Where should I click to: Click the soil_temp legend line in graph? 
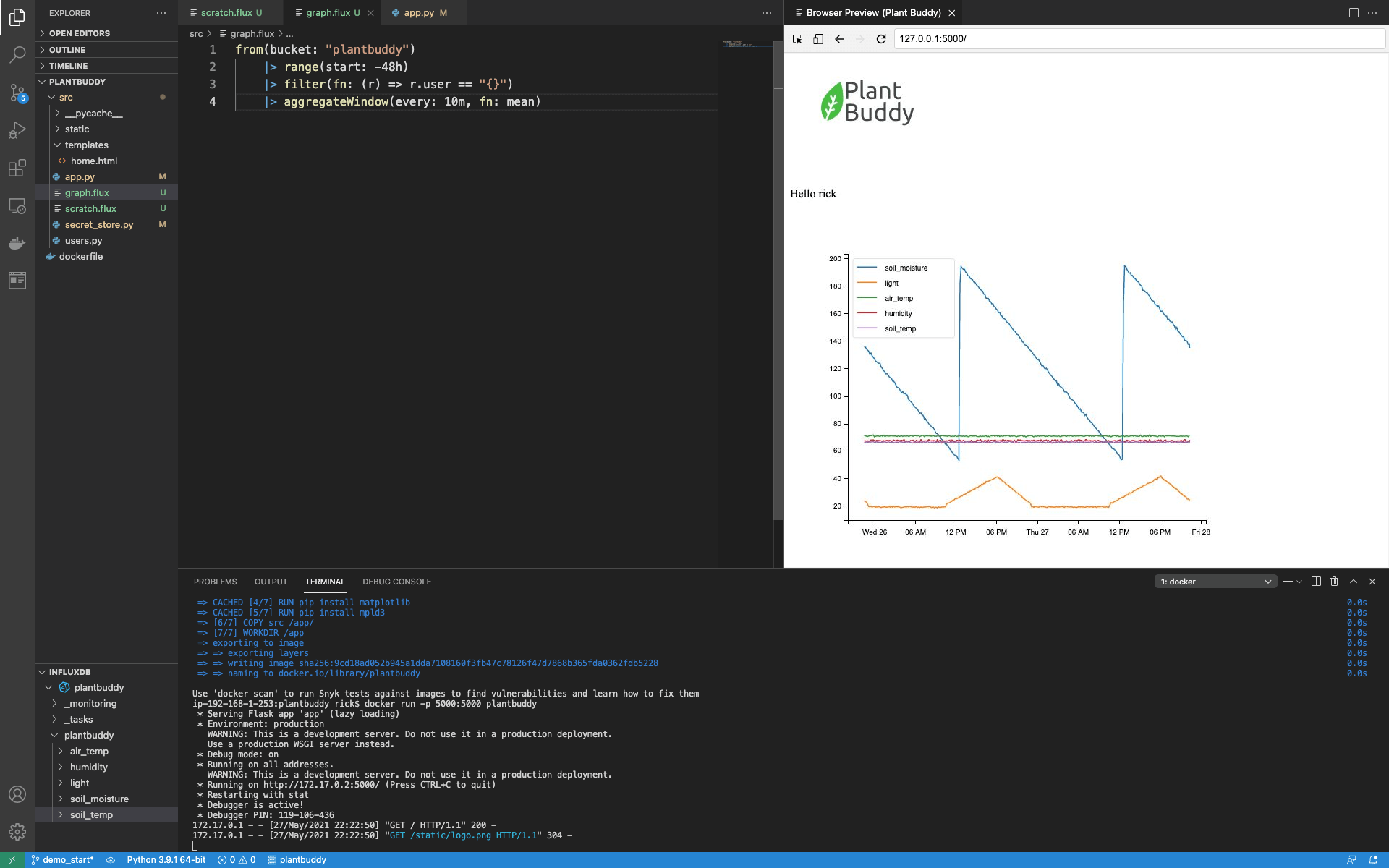869,328
